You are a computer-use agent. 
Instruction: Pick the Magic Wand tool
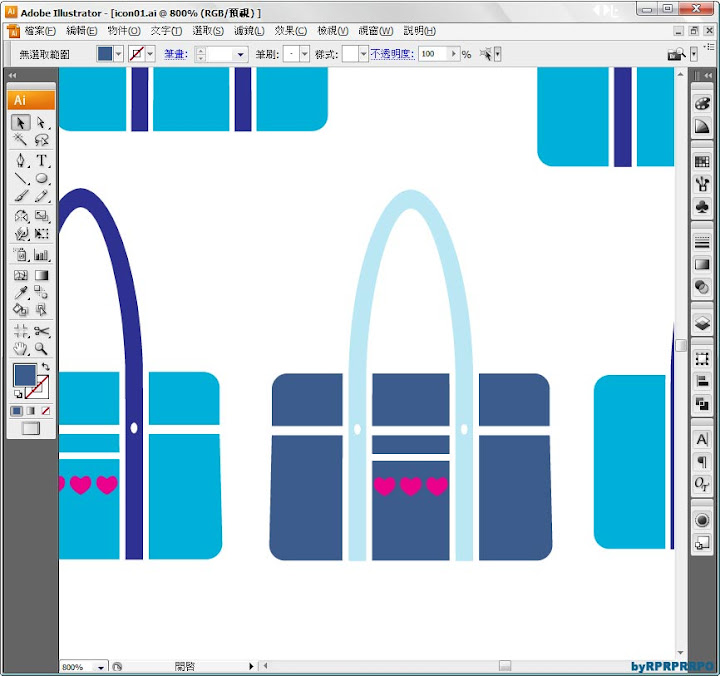(21, 141)
